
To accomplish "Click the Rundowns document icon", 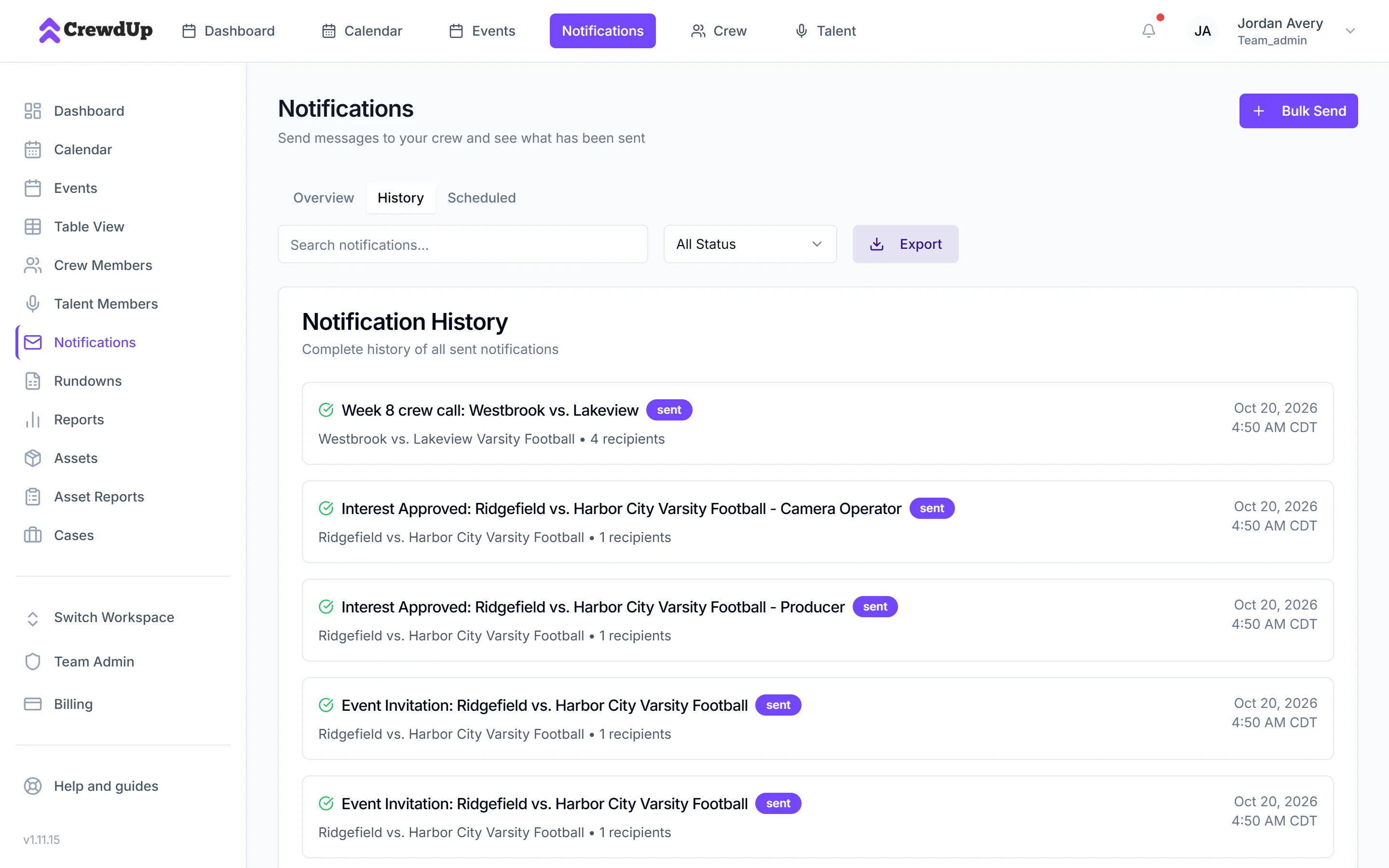I will click(33, 380).
